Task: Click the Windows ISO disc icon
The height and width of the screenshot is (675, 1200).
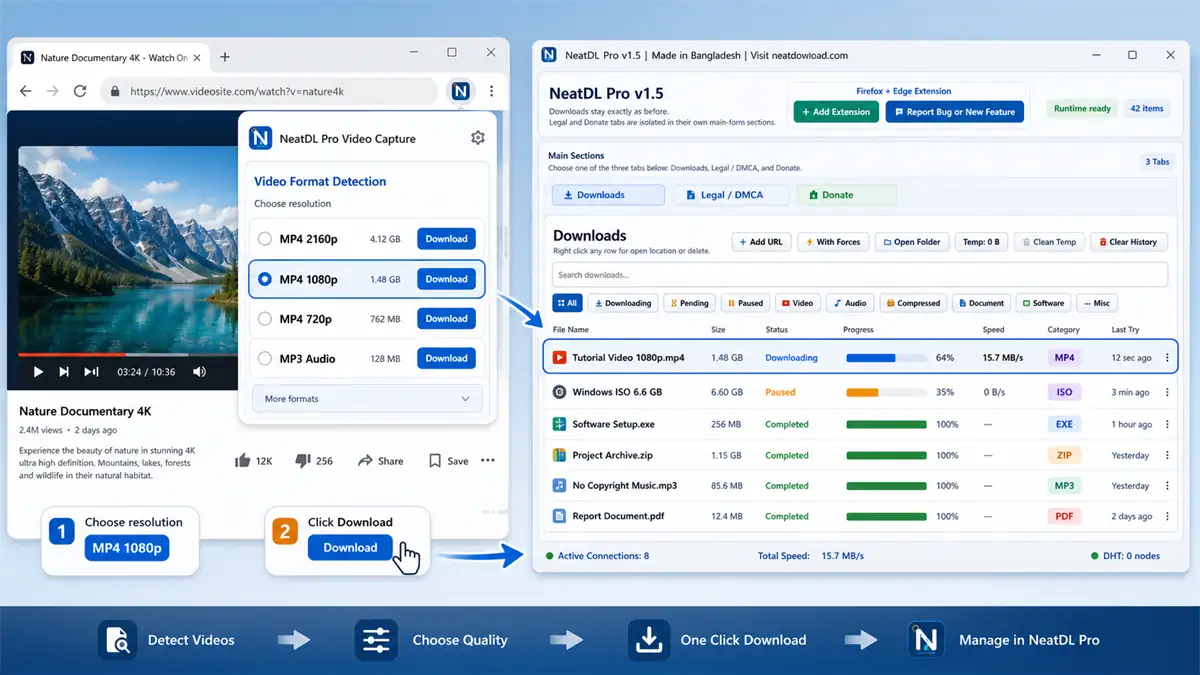Action: [x=560, y=392]
